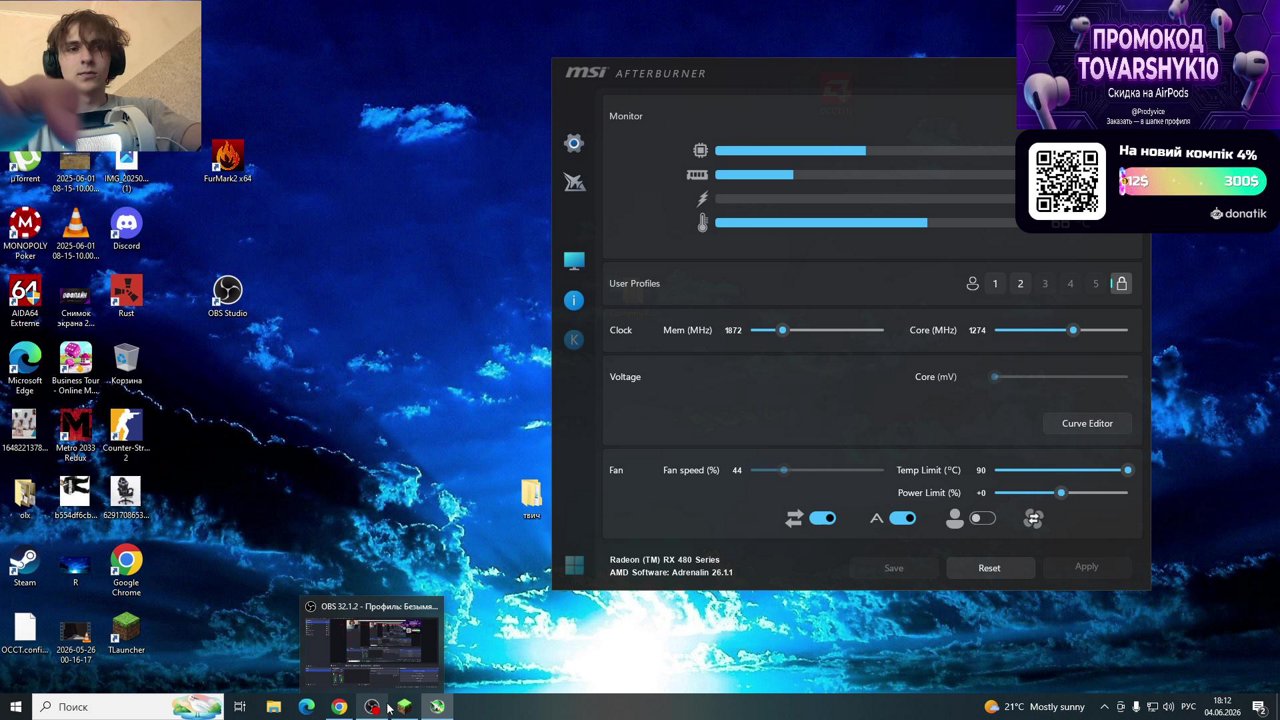Select user profile 2
The width and height of the screenshot is (1280, 720).
(1020, 284)
